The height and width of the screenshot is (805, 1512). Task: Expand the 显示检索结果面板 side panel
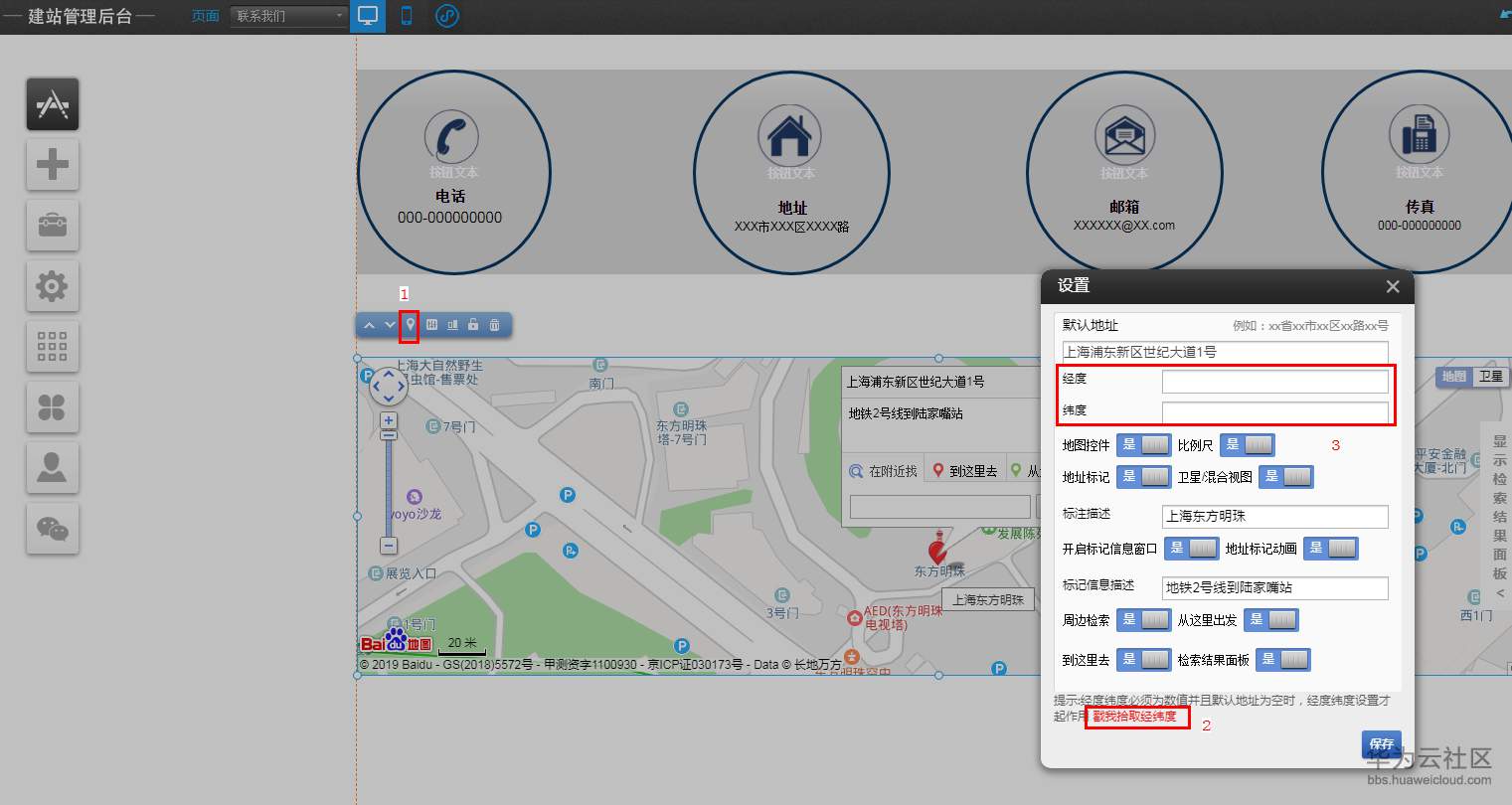tap(1499, 517)
